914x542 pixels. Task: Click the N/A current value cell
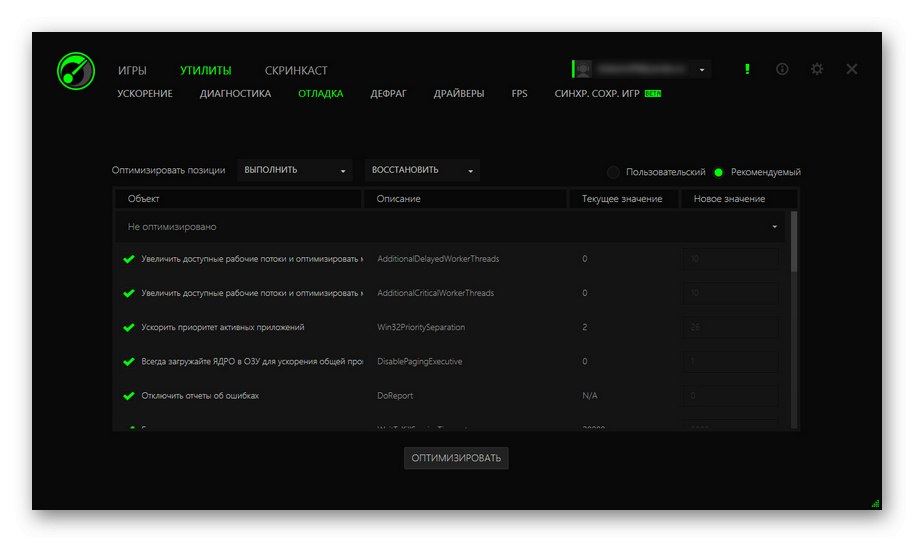point(589,396)
